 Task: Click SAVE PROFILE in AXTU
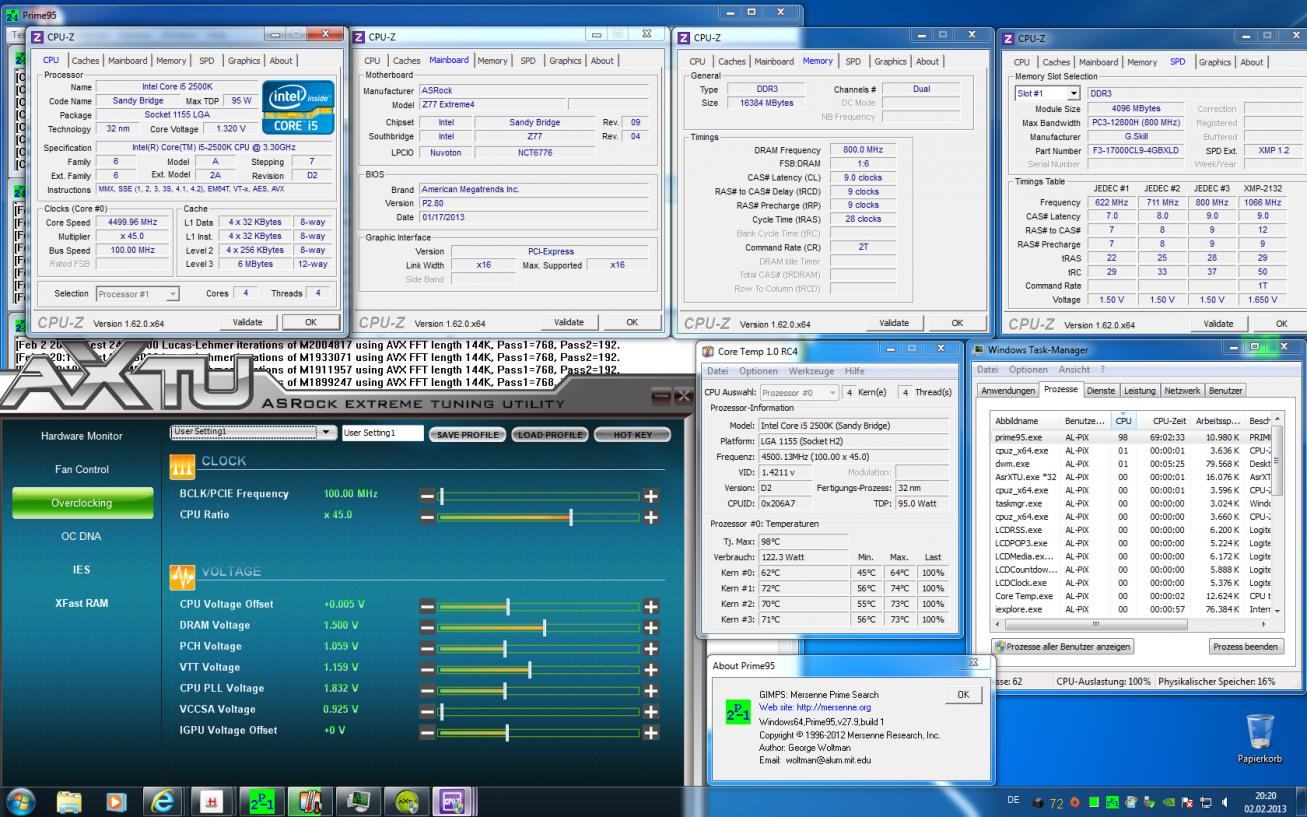467,435
